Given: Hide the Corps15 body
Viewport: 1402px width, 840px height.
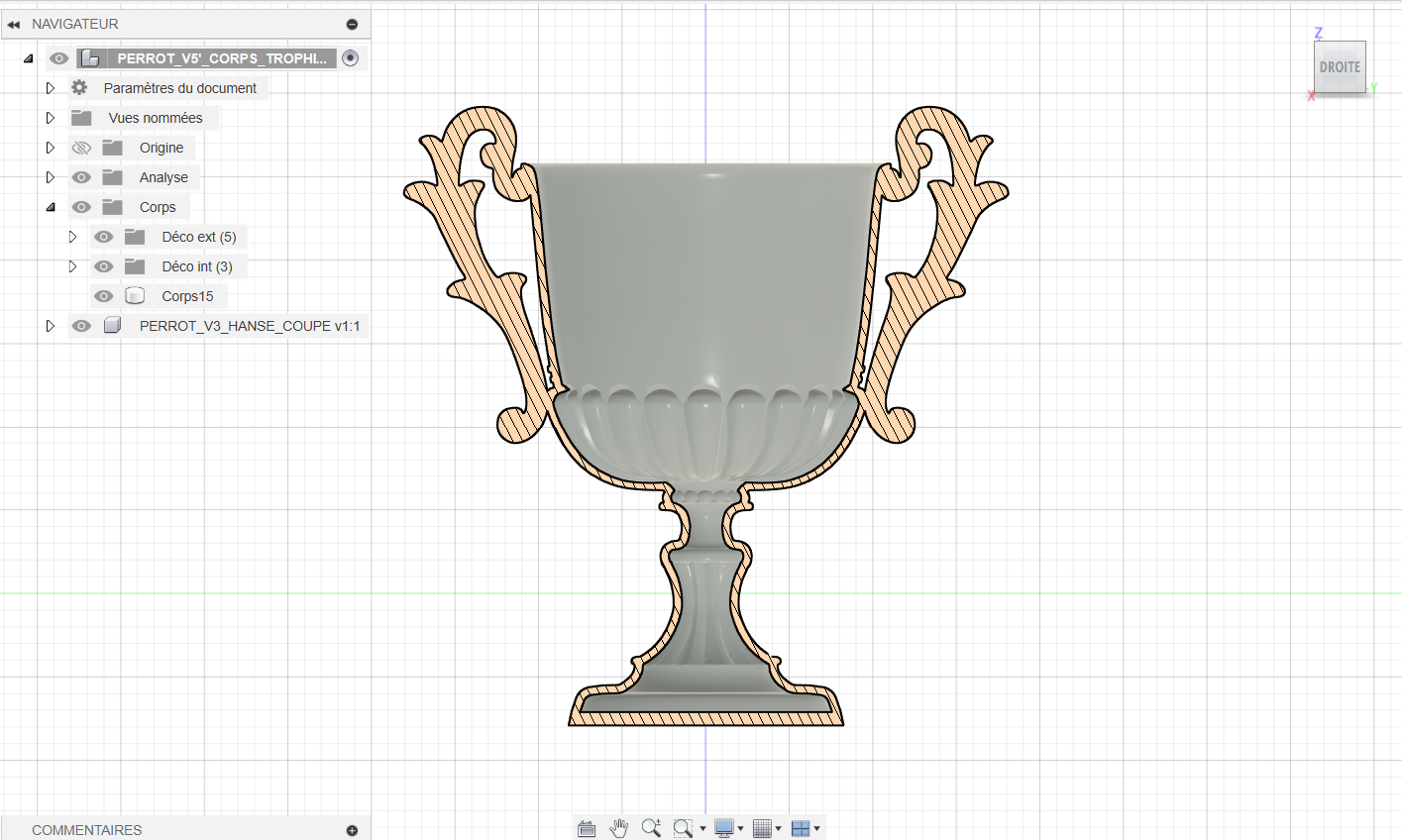Looking at the screenshot, I should 103,296.
